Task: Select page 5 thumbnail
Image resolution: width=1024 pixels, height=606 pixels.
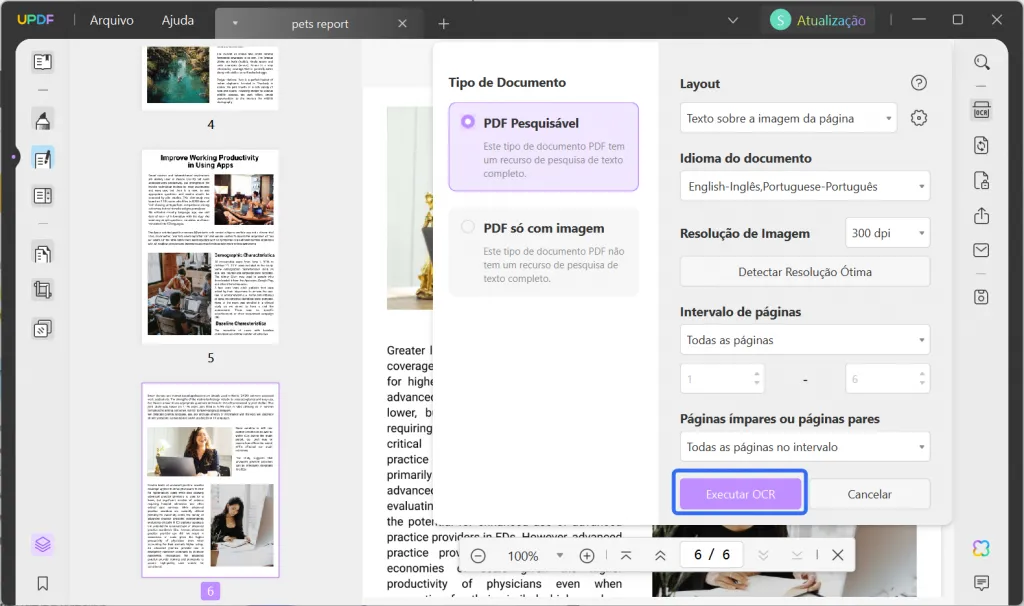Action: click(x=210, y=247)
